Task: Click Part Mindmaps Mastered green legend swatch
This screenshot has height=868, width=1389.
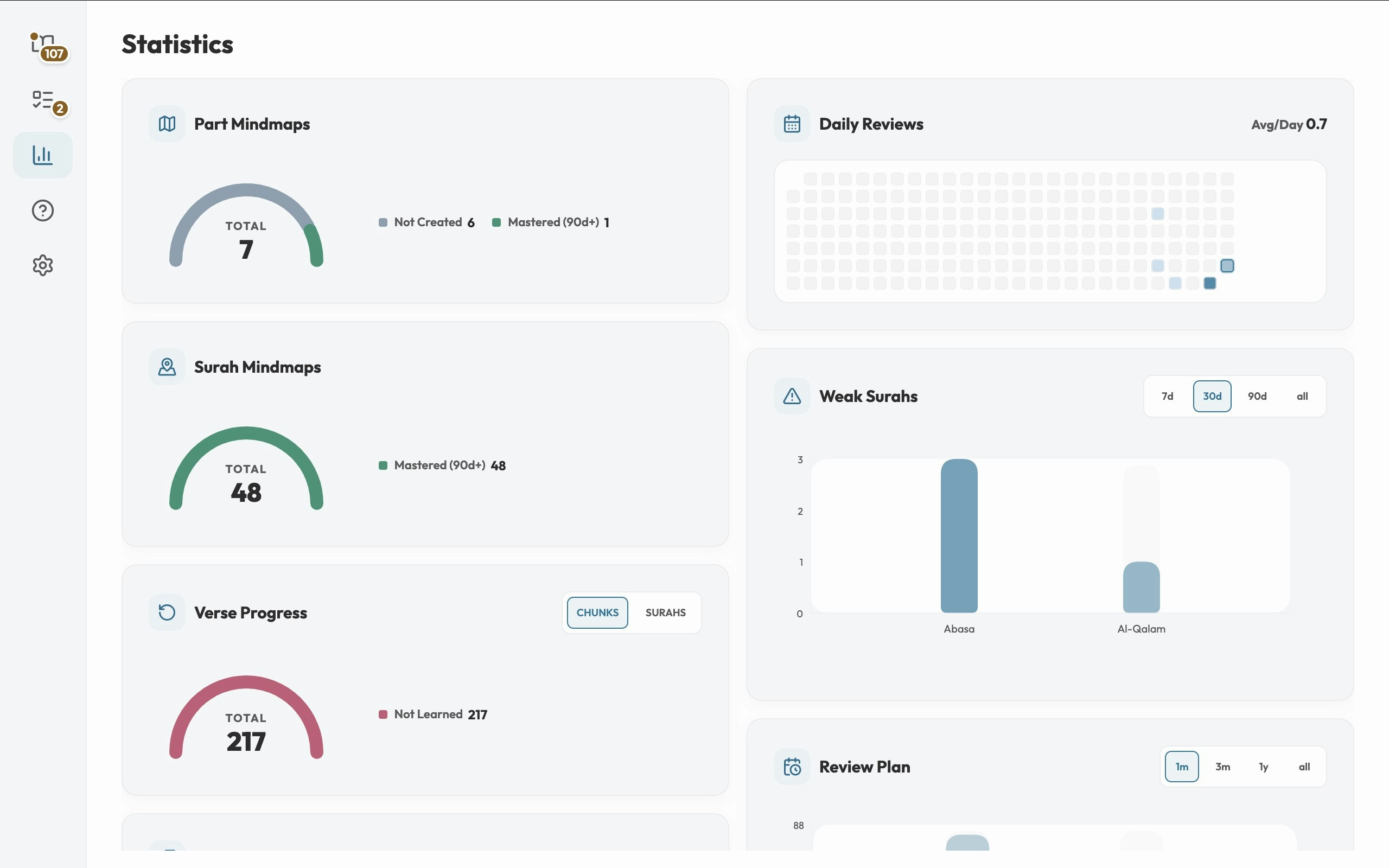Action: (x=496, y=223)
